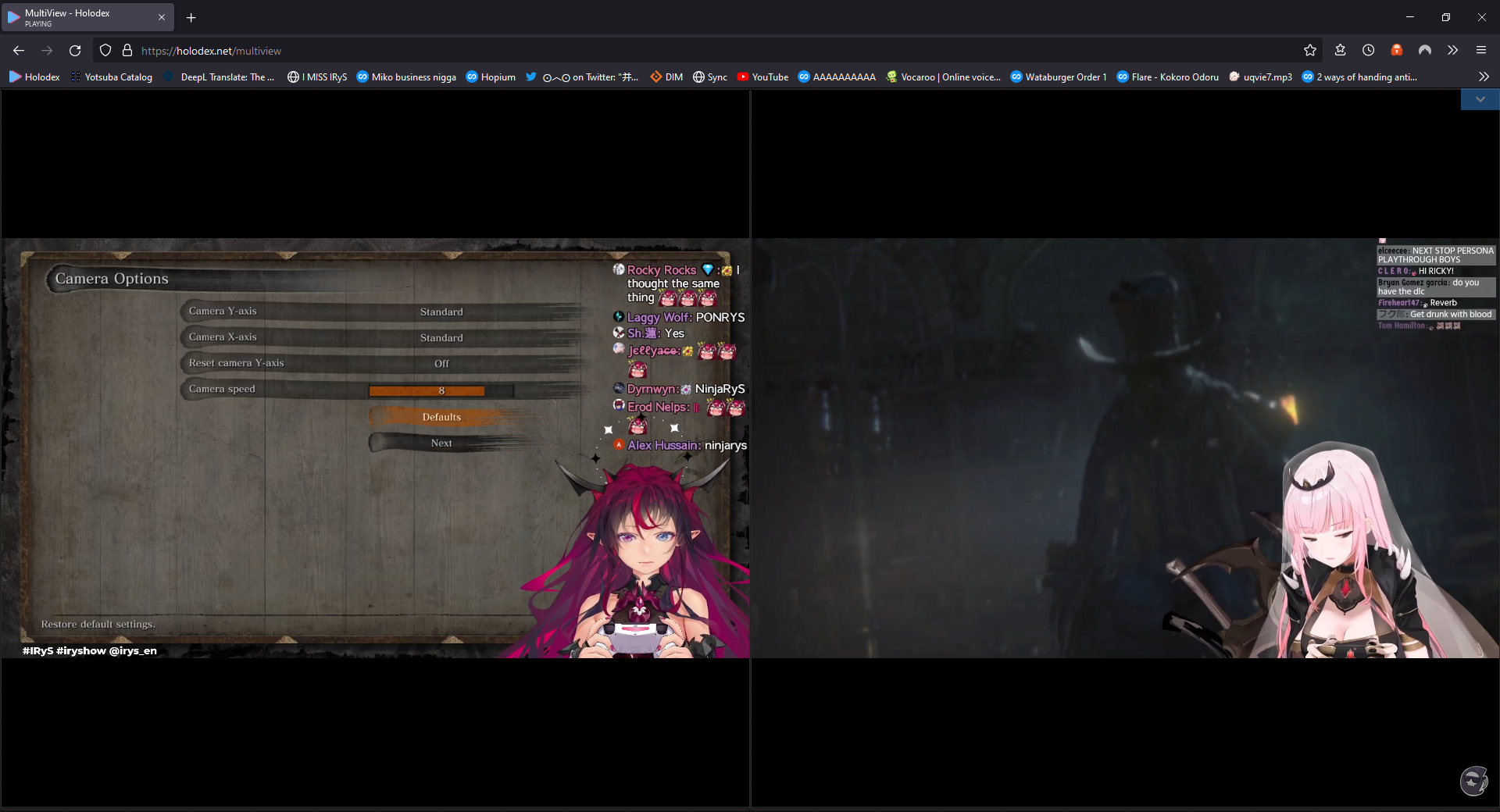Open the Holodex bookmark
1500x812 pixels.
pos(34,77)
